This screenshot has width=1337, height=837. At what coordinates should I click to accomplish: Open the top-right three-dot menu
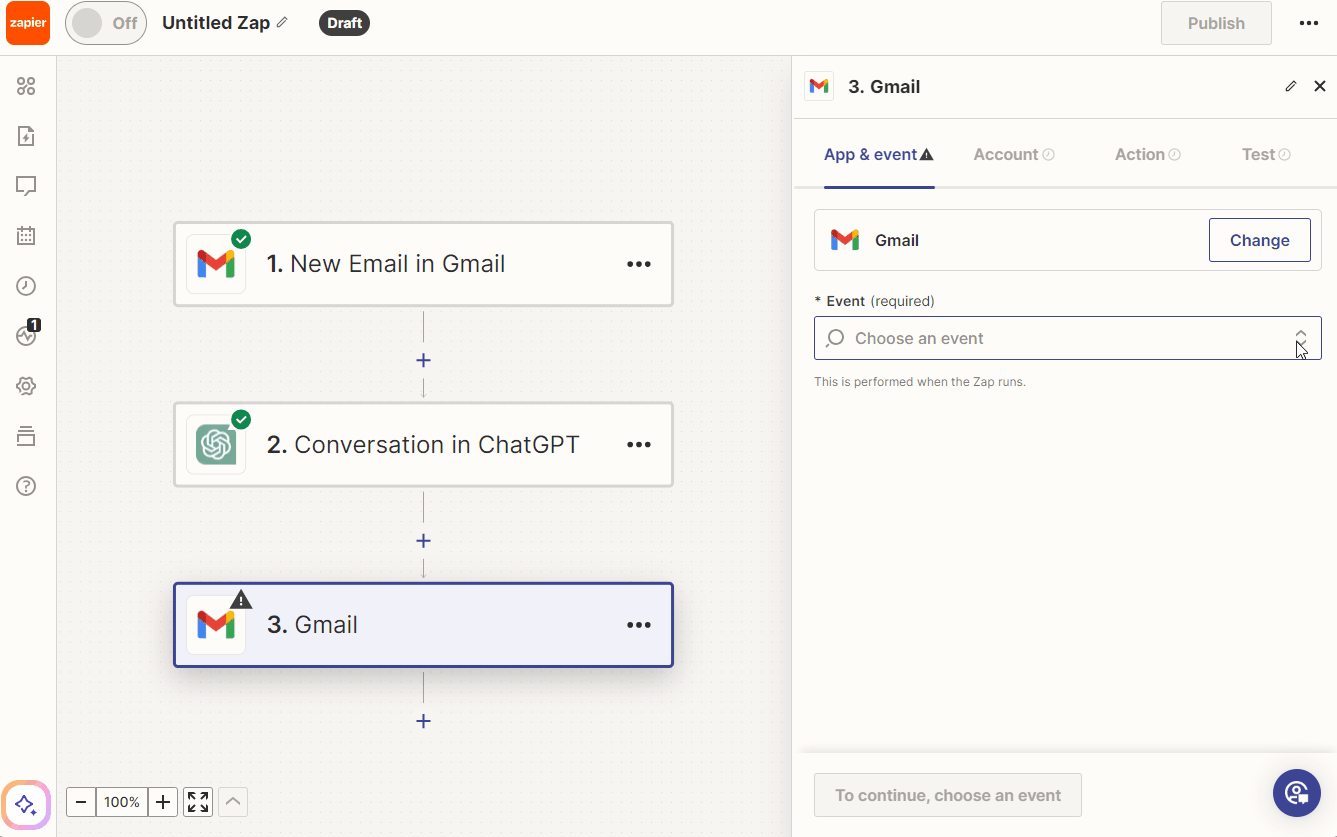[x=1309, y=23]
